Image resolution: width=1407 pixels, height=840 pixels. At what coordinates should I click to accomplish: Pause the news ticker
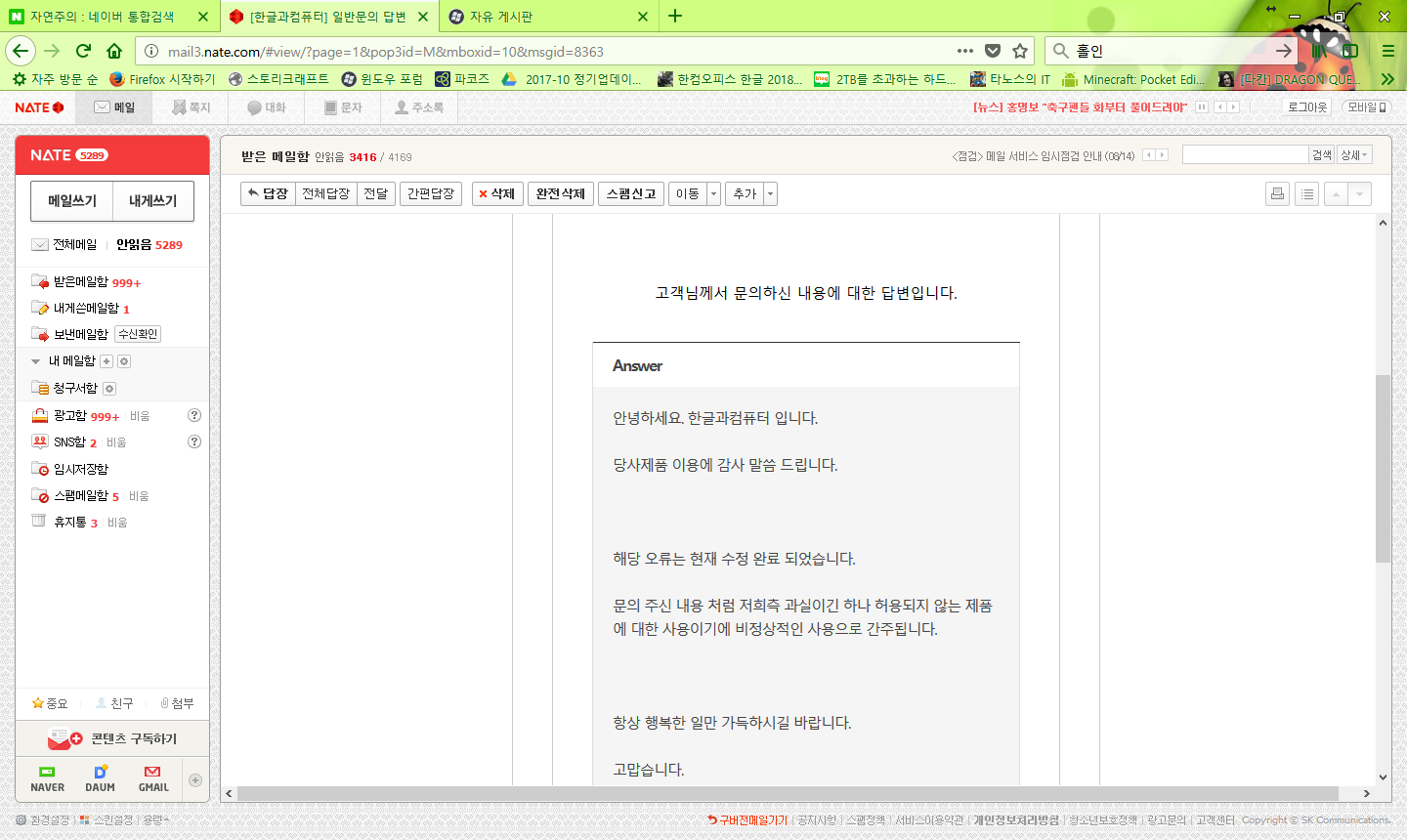coord(1202,107)
